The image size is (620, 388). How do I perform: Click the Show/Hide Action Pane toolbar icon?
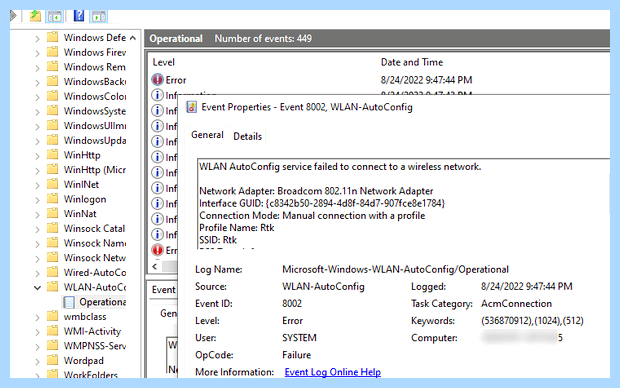pos(99,17)
